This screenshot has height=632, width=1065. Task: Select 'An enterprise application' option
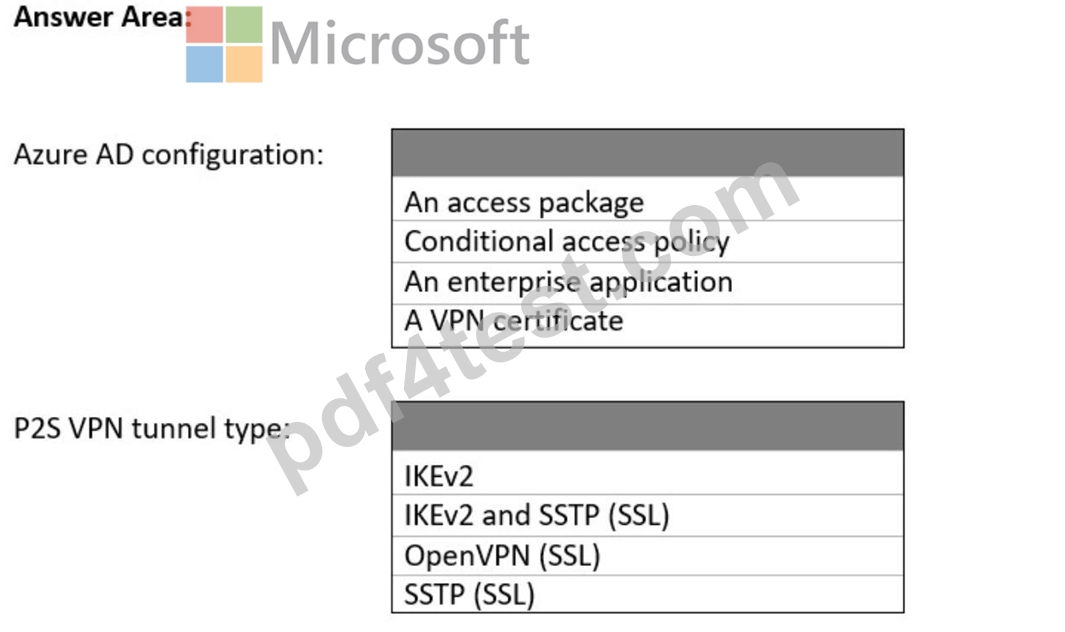coord(647,283)
